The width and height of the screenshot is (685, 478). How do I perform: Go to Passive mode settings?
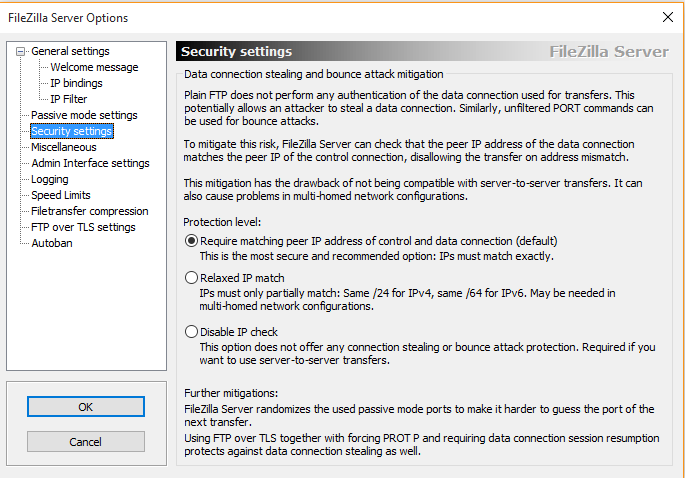(x=84, y=115)
